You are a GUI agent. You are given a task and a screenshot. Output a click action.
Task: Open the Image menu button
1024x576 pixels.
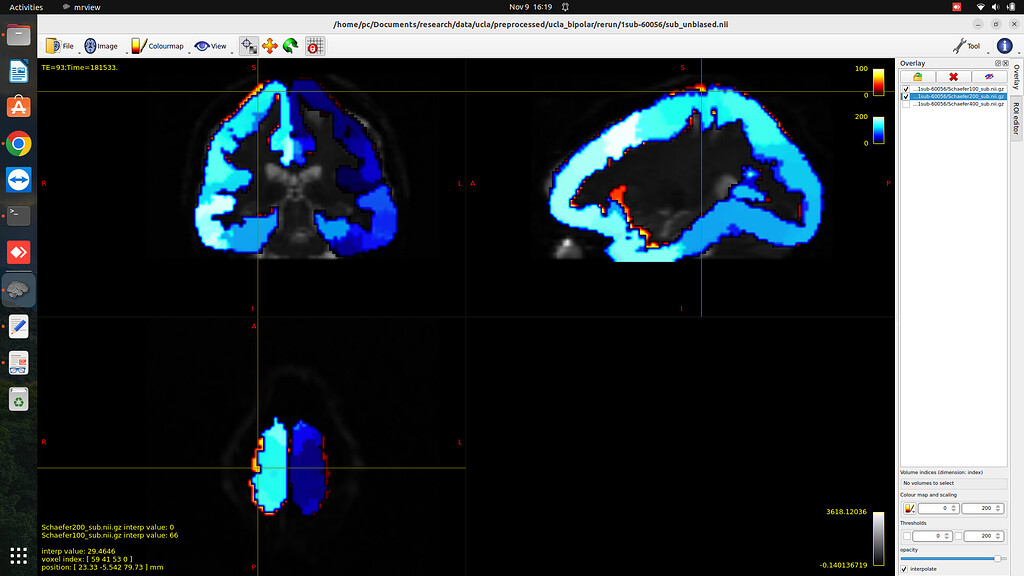coord(101,46)
